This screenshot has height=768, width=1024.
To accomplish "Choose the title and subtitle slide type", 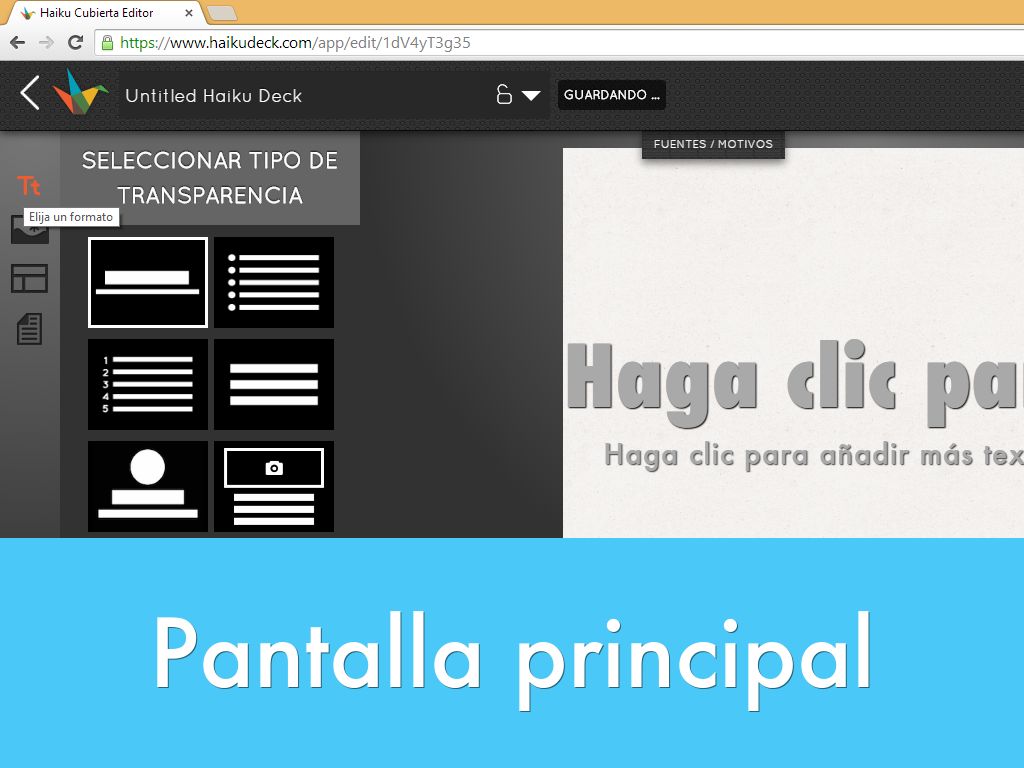I will (x=148, y=282).
